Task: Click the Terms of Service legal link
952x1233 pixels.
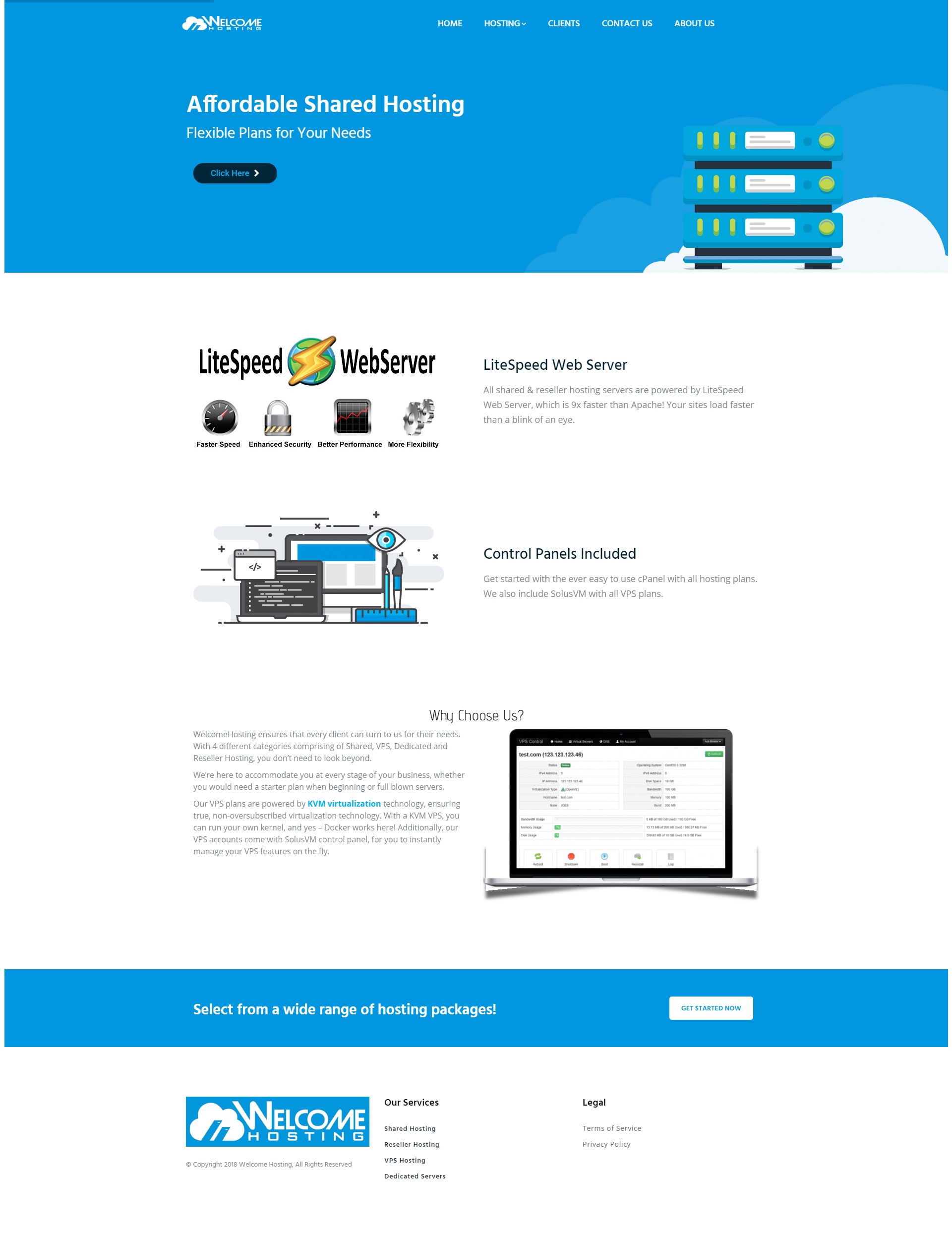Action: click(x=612, y=1128)
